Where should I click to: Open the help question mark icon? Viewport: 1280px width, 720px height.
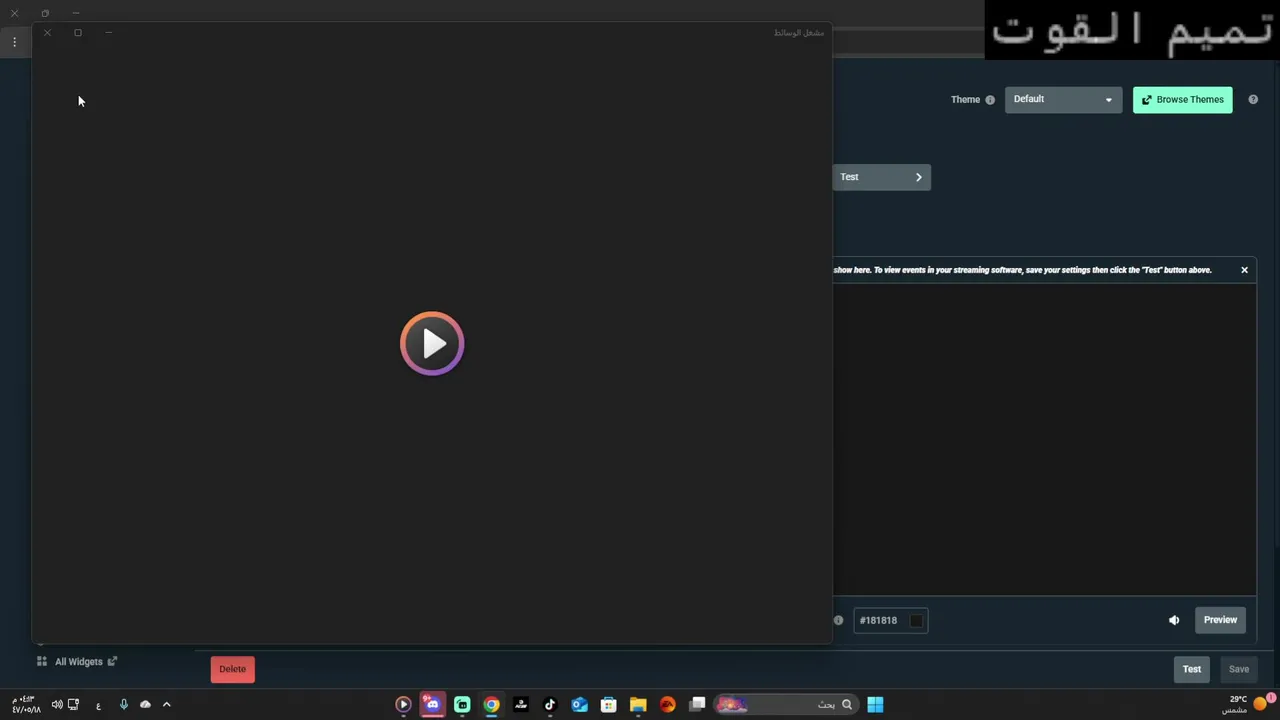pos(1253,99)
